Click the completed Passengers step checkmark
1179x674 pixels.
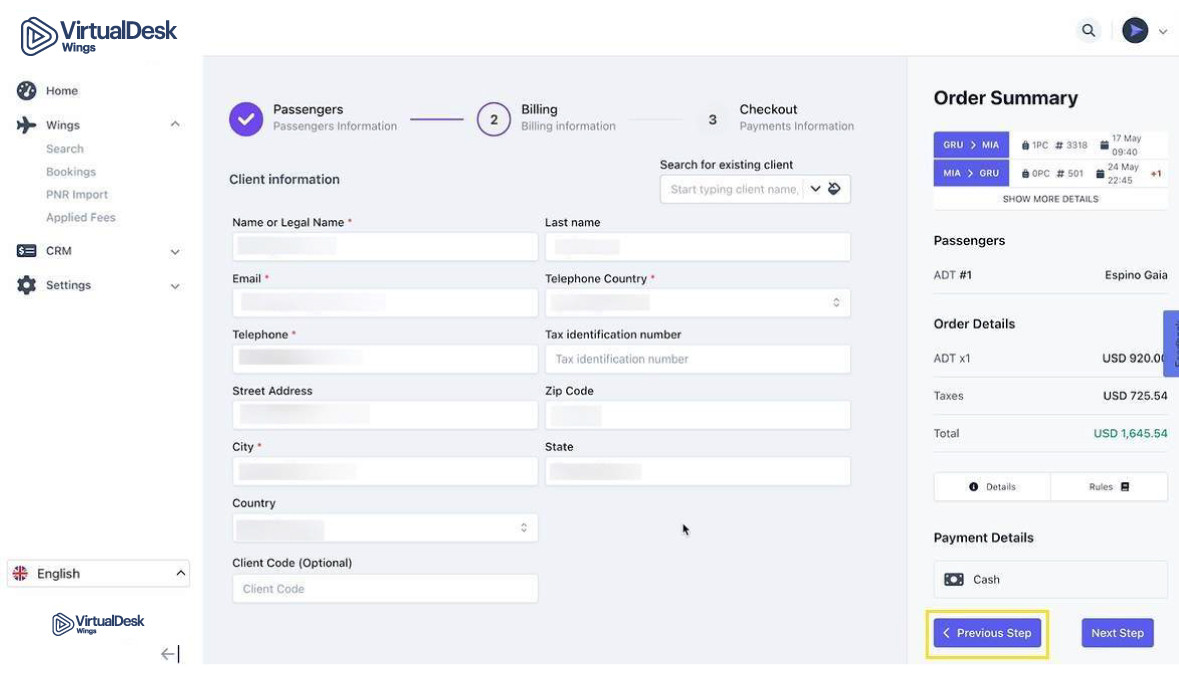point(246,119)
